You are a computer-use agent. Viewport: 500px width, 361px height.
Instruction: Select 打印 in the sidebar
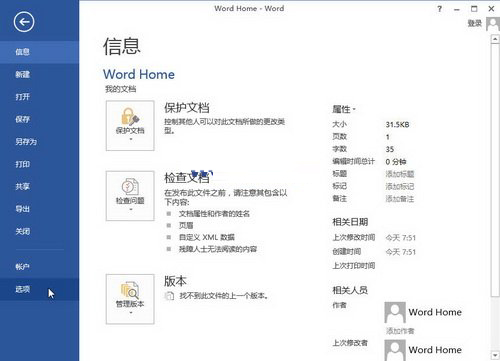pos(39,164)
